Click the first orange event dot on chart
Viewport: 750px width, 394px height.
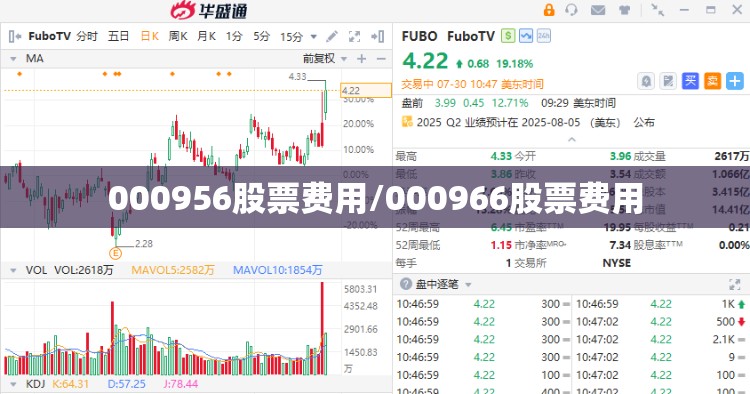click(x=20, y=74)
